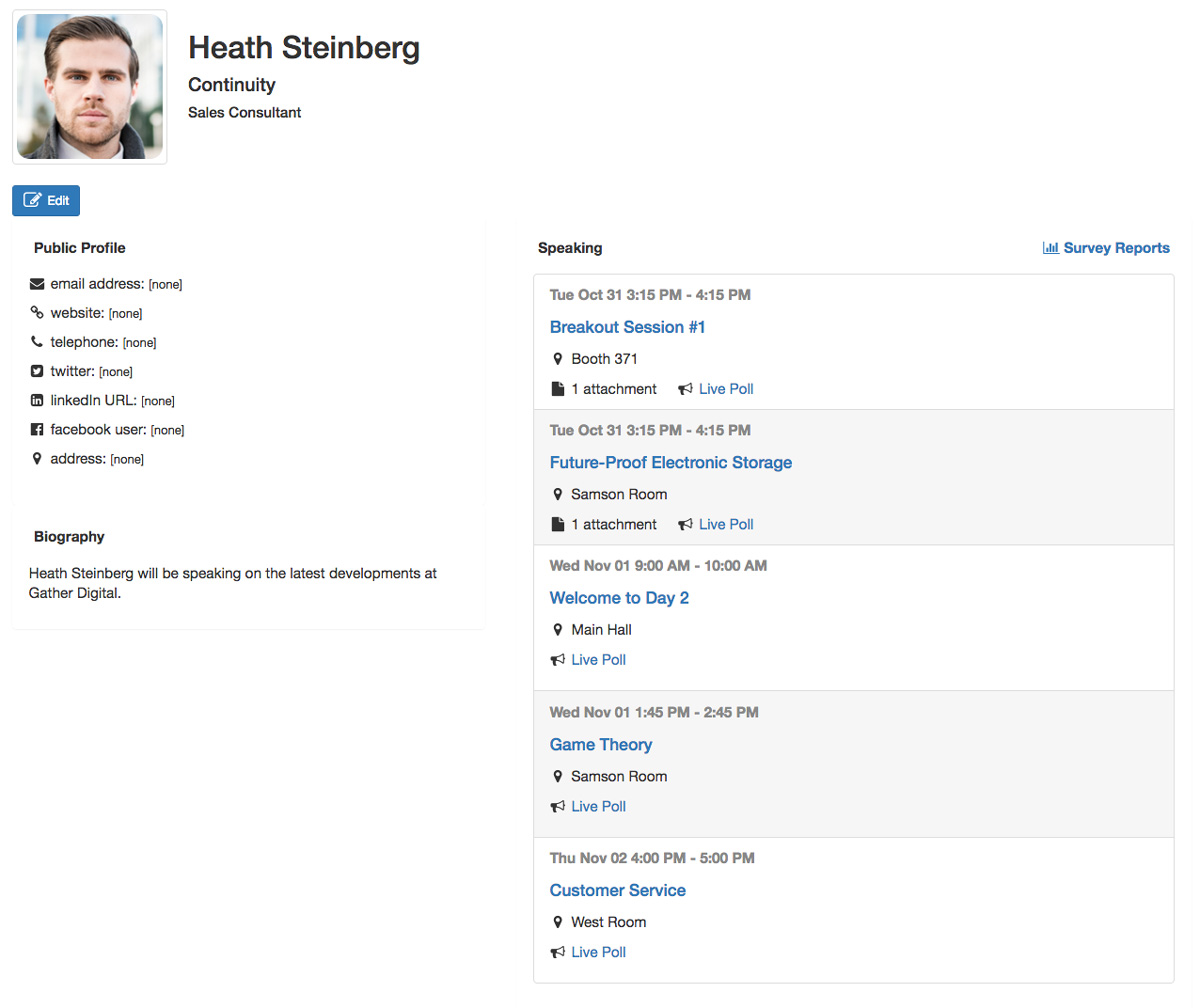Viewport: 1200px width, 1008px height.
Task: Click the megaphone icon in Breakout Session #1
Action: pyautogui.click(x=685, y=389)
